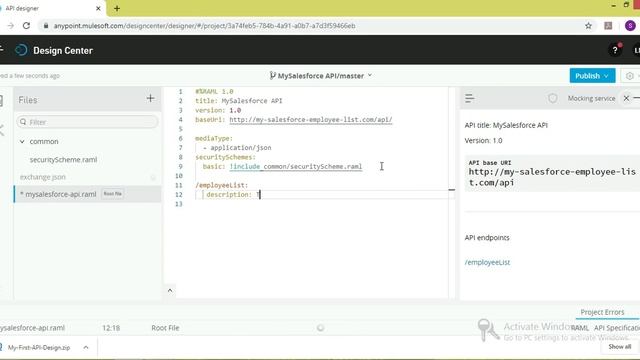This screenshot has width=640, height=360.
Task: Click the /employeeList: line in editor
Action: pos(221,185)
